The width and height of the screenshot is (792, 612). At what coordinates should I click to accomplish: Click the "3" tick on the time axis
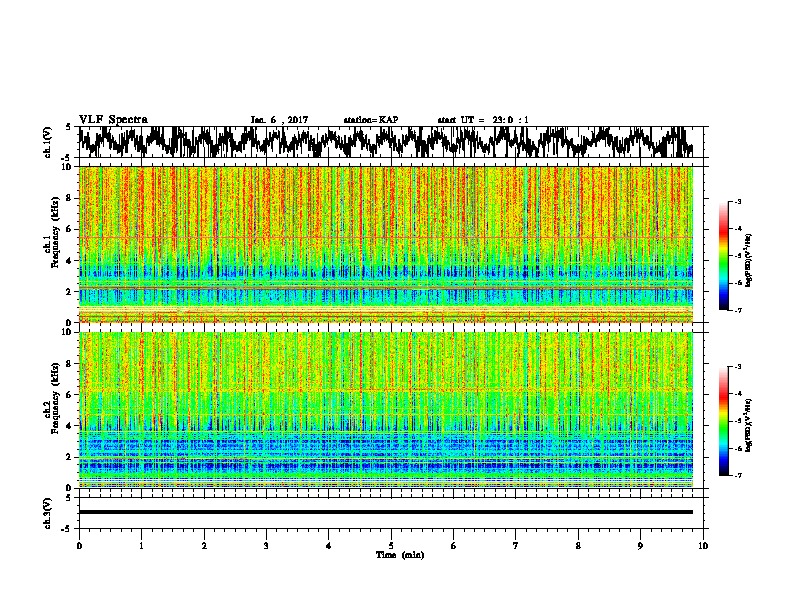pos(266,546)
